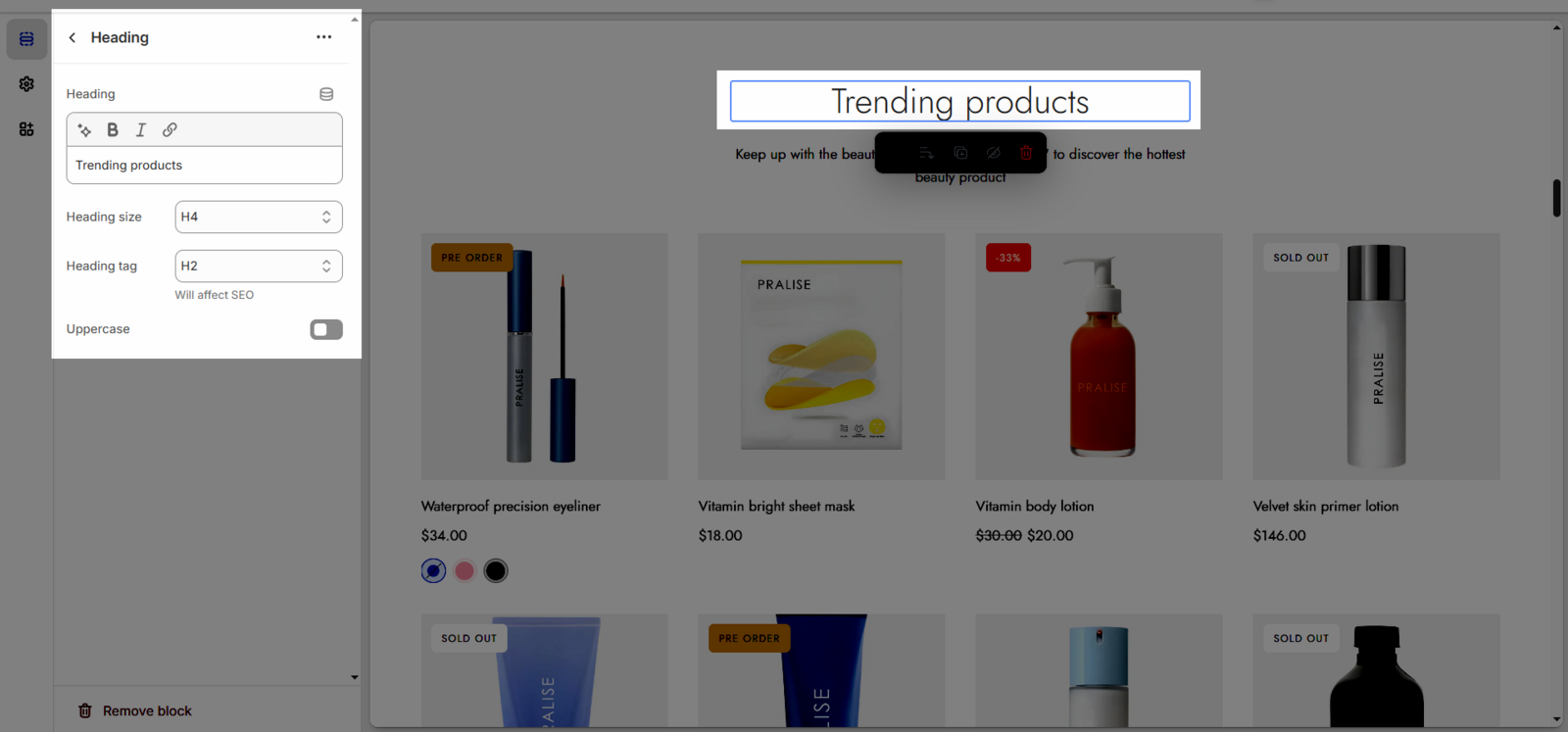The image size is (1568, 732).
Task: Click the Trending products heading text field
Action: click(204, 166)
